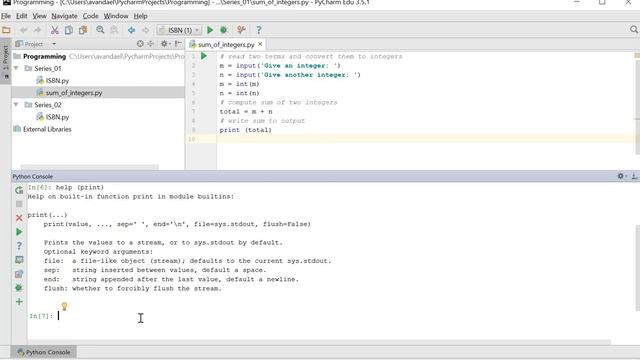640x360 pixels.
Task: Click the Search Everywhere magnifier icon
Action: click(x=633, y=30)
